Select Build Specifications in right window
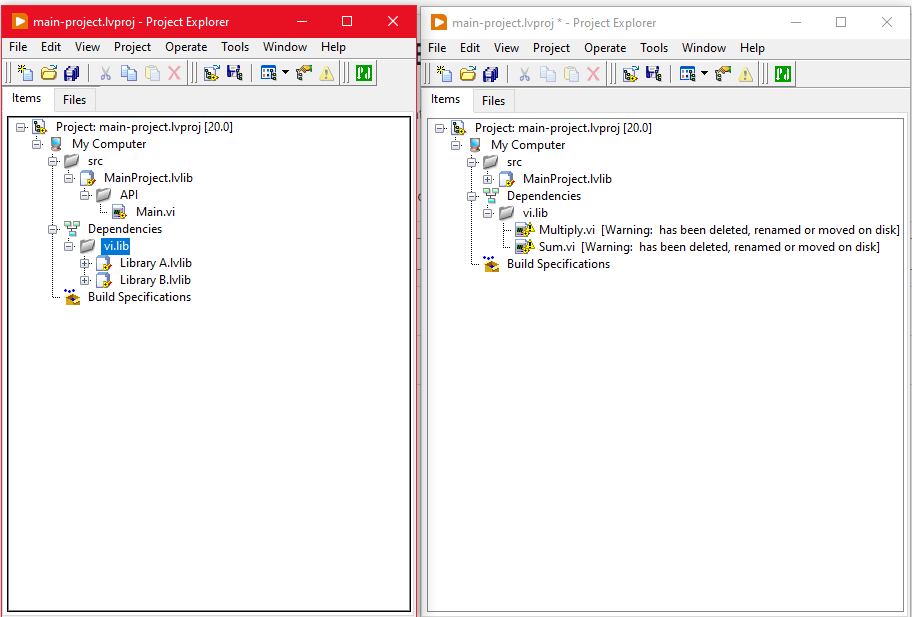912x617 pixels. (x=558, y=264)
